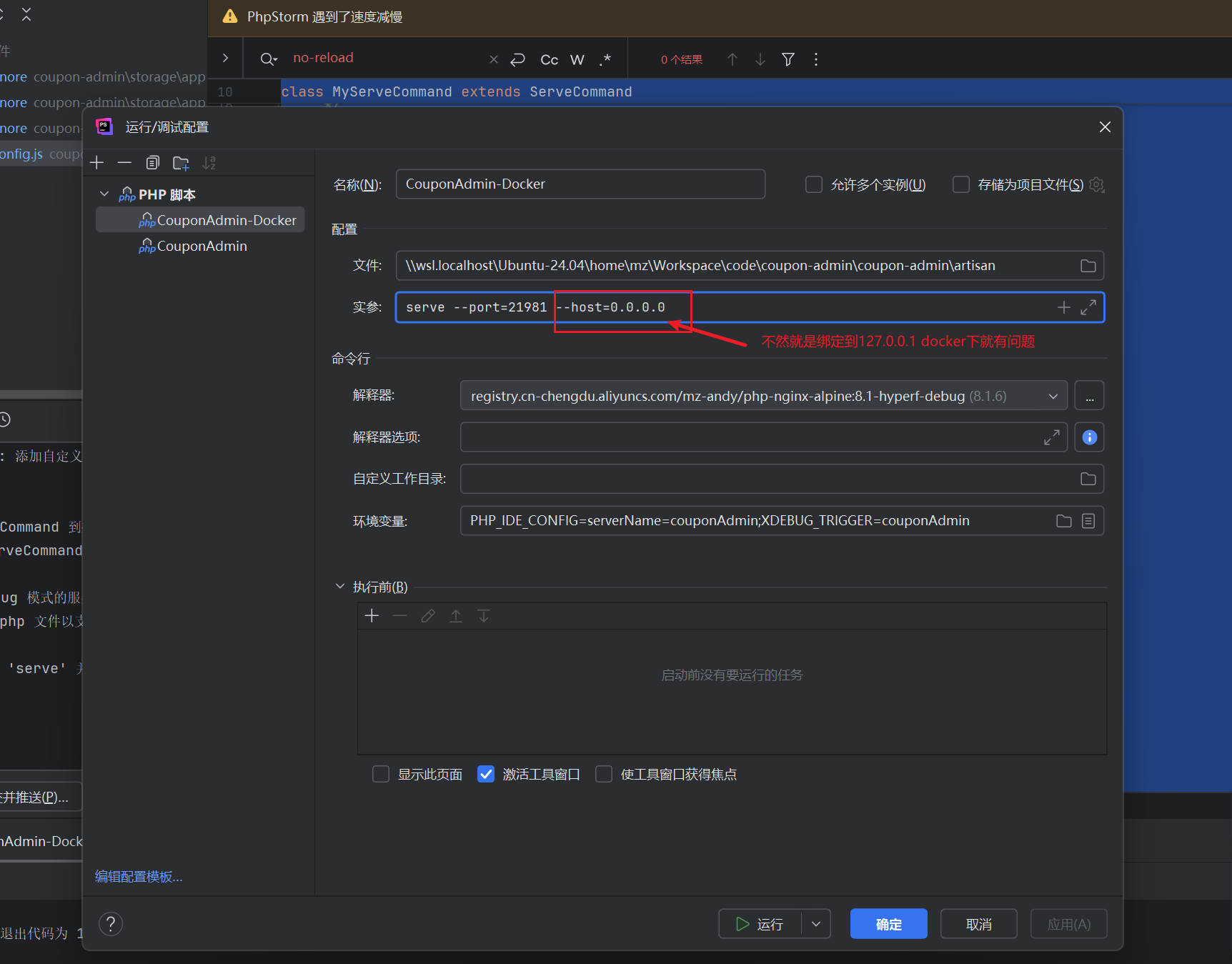Image resolution: width=1232 pixels, height=964 pixels.
Task: Create new configuration folder
Action: (181, 163)
